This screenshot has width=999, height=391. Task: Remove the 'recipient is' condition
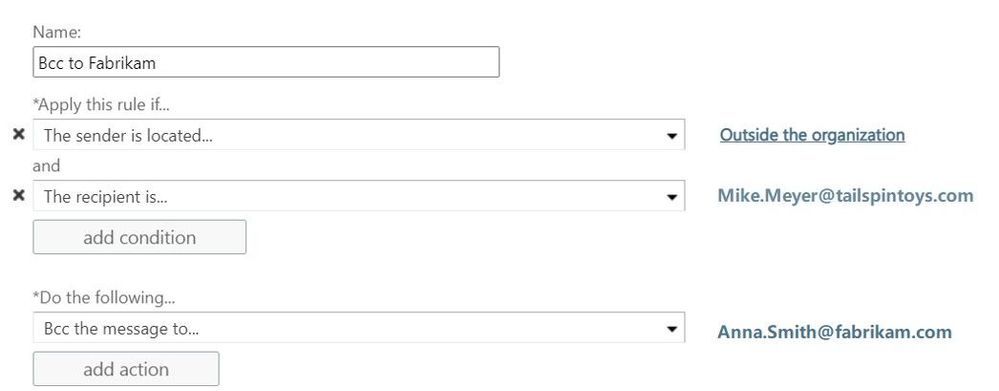click(19, 196)
